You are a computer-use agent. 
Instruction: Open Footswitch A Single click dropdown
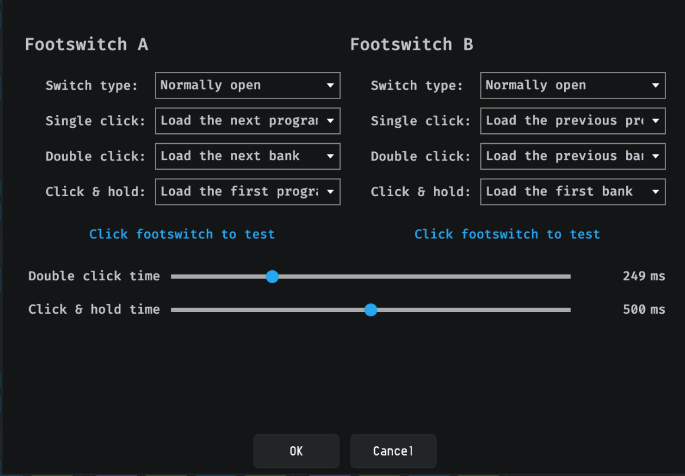pos(248,121)
